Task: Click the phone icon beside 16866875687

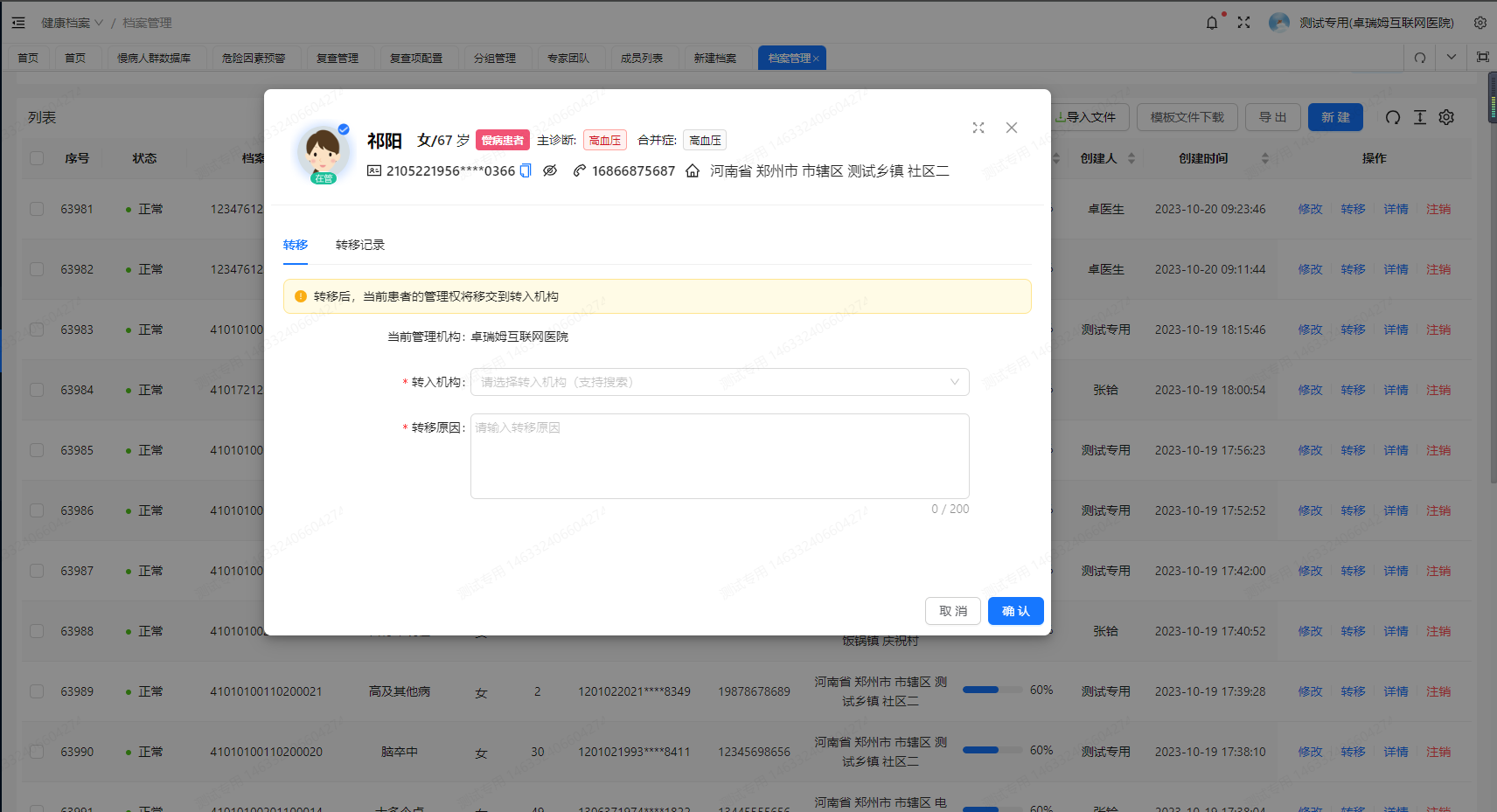Action: coord(579,170)
